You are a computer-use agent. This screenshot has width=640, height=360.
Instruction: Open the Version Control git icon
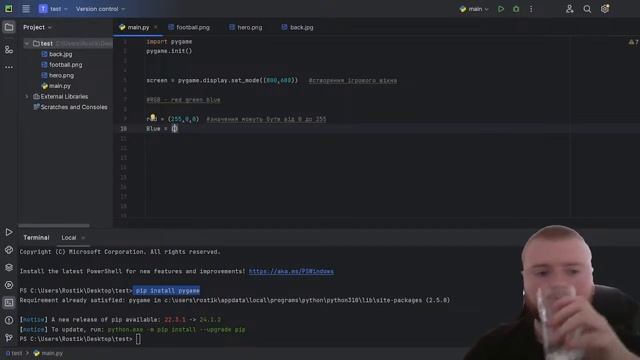[9, 338]
